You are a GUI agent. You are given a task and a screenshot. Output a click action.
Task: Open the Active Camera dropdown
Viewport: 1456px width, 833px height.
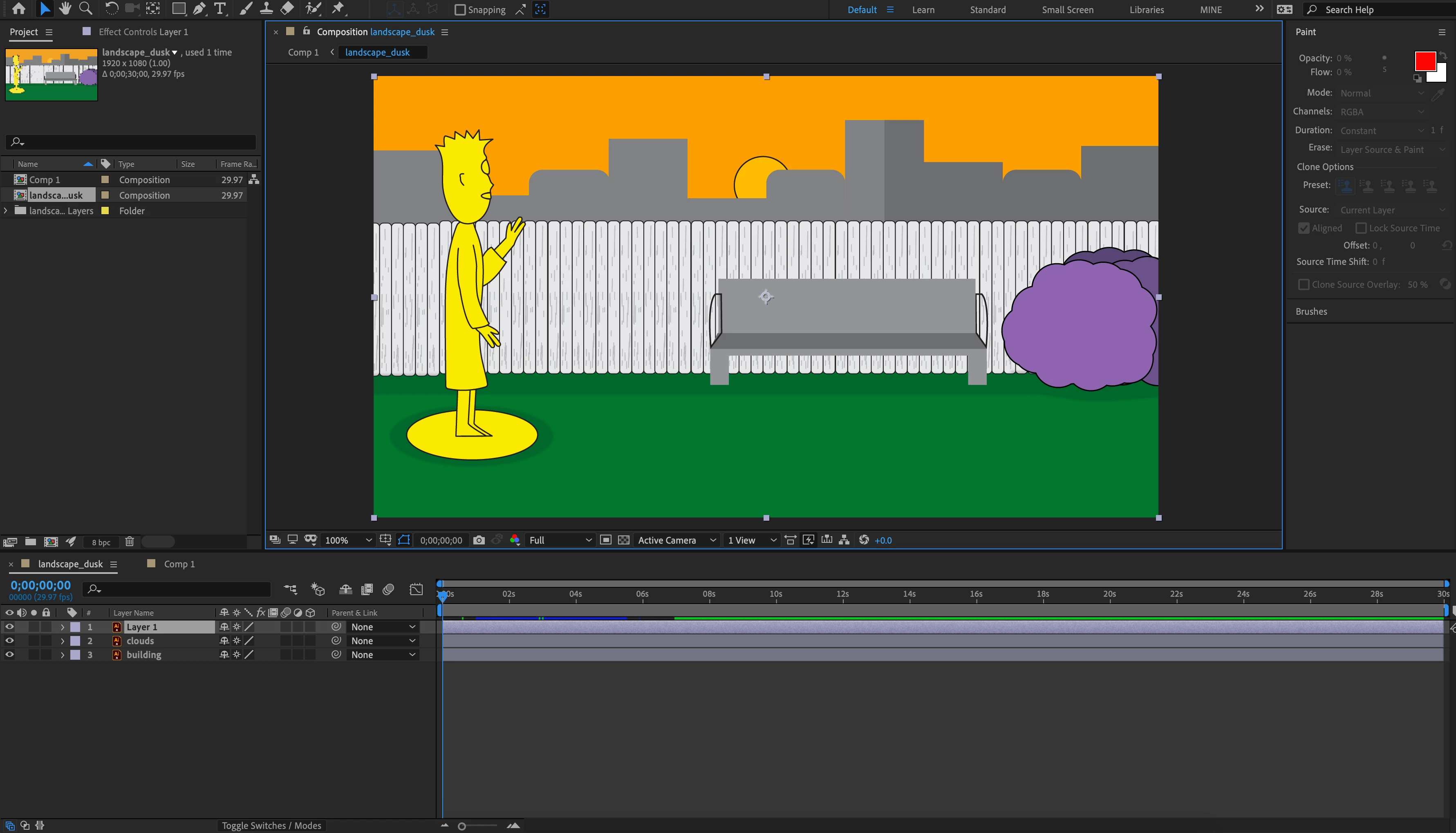pyautogui.click(x=676, y=540)
